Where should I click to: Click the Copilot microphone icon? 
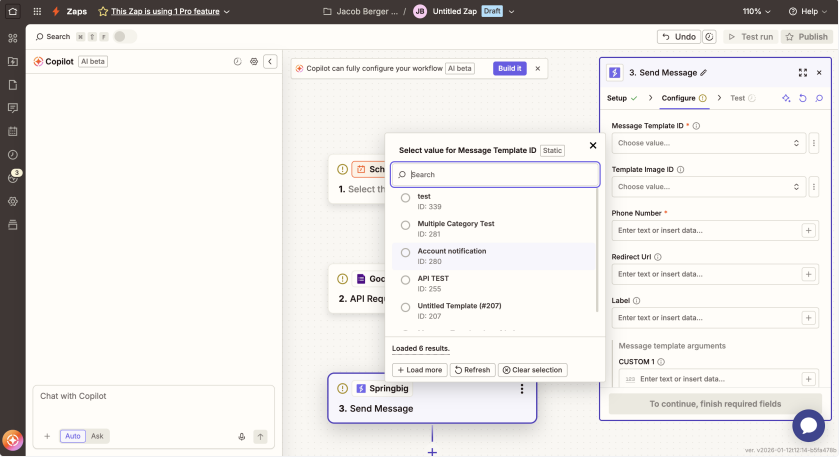click(x=242, y=437)
